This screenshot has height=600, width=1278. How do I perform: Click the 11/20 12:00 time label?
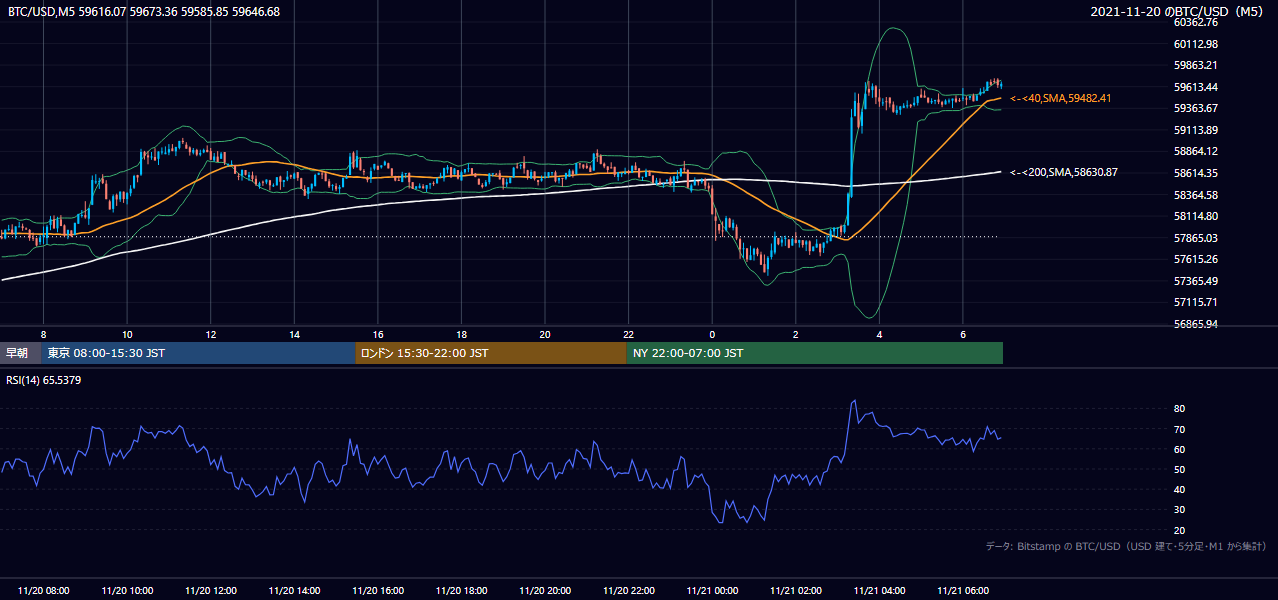(211, 591)
